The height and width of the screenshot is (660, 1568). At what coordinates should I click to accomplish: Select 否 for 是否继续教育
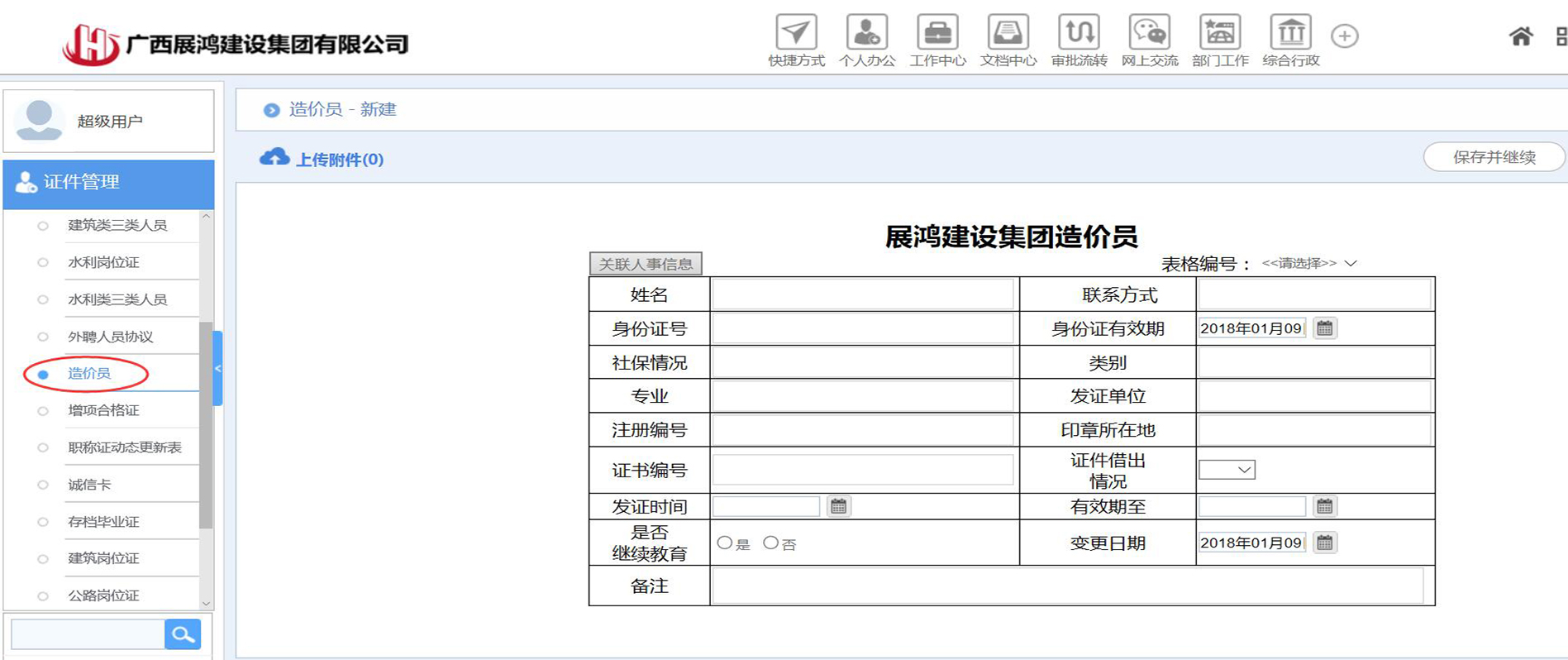click(x=770, y=543)
